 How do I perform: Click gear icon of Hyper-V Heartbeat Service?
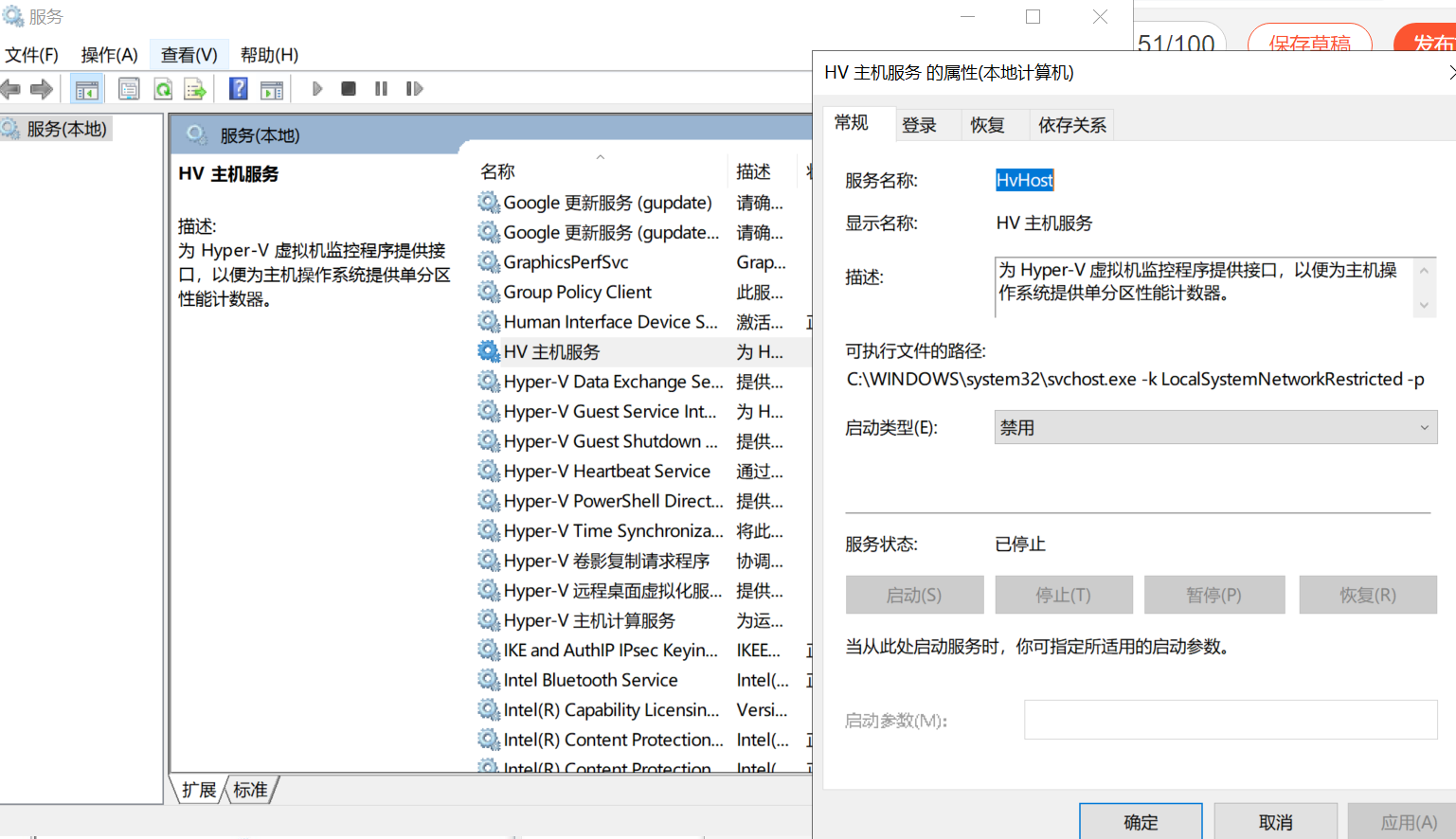point(489,471)
